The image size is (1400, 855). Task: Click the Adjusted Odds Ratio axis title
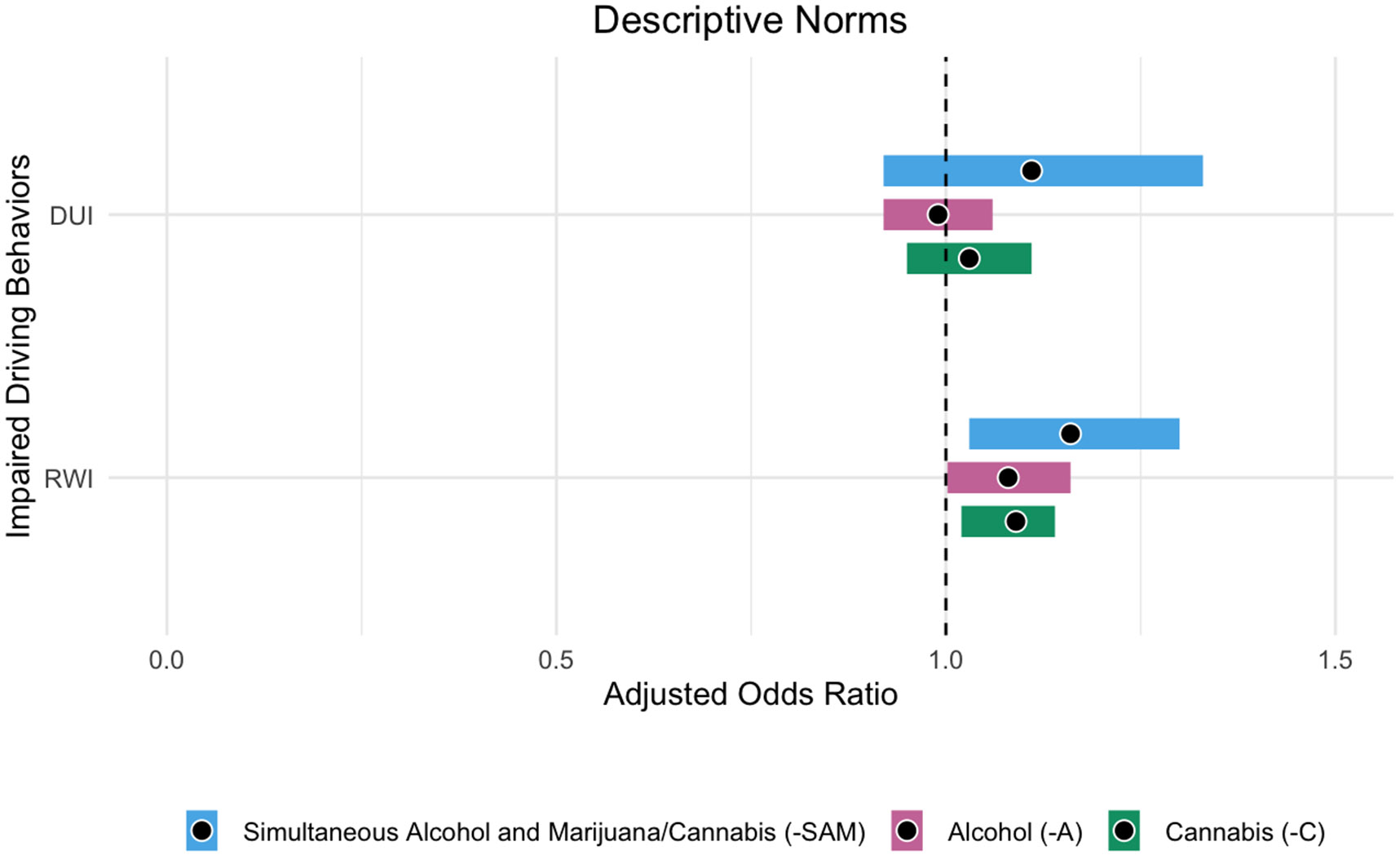tap(750, 694)
